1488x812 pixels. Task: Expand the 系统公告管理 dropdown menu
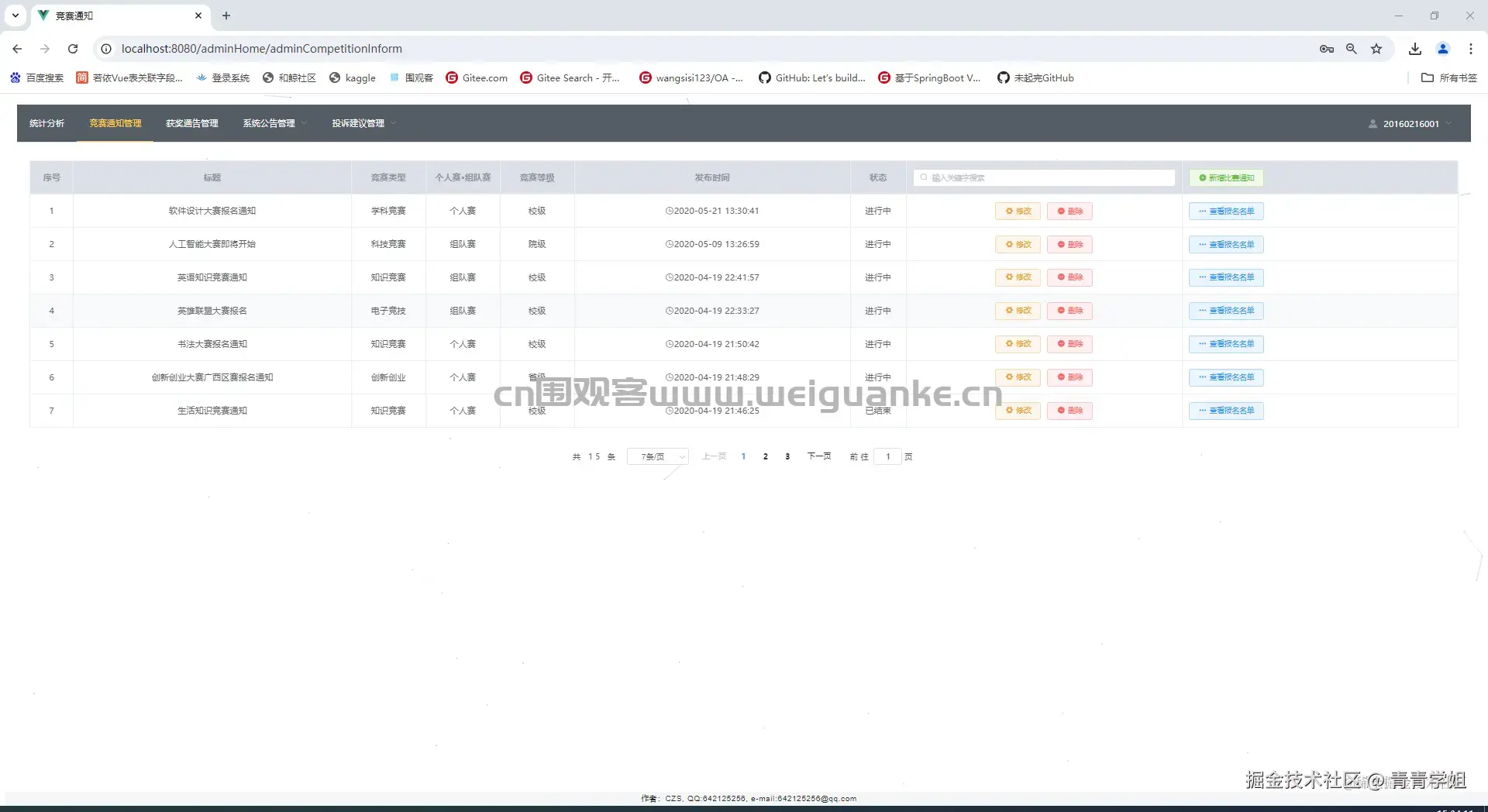pos(275,123)
